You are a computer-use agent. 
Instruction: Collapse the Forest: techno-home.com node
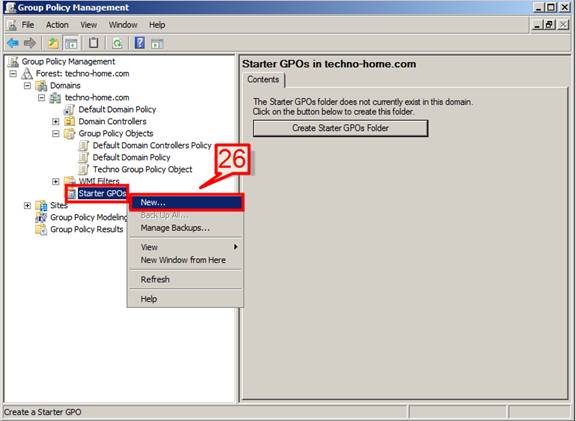pyautogui.click(x=13, y=73)
